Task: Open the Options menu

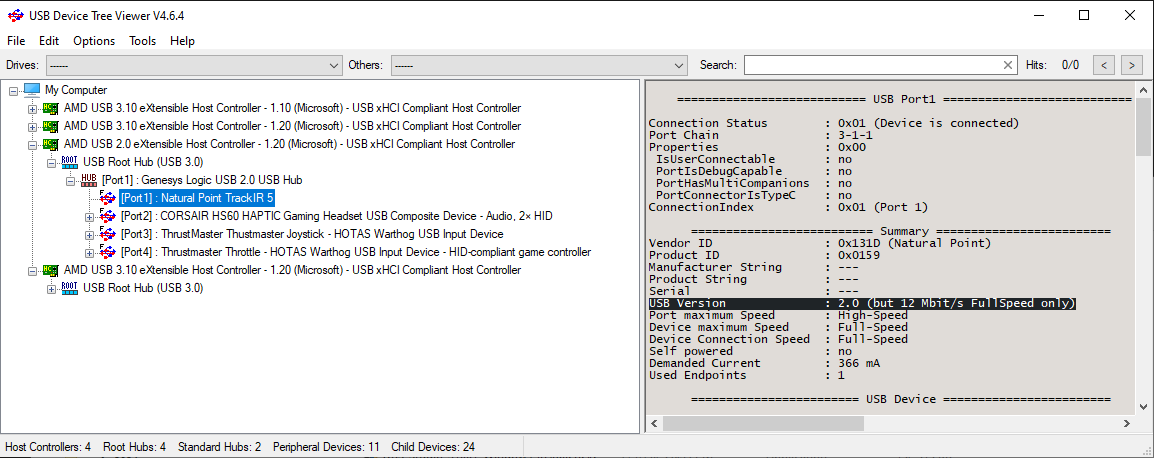Action: pos(94,41)
